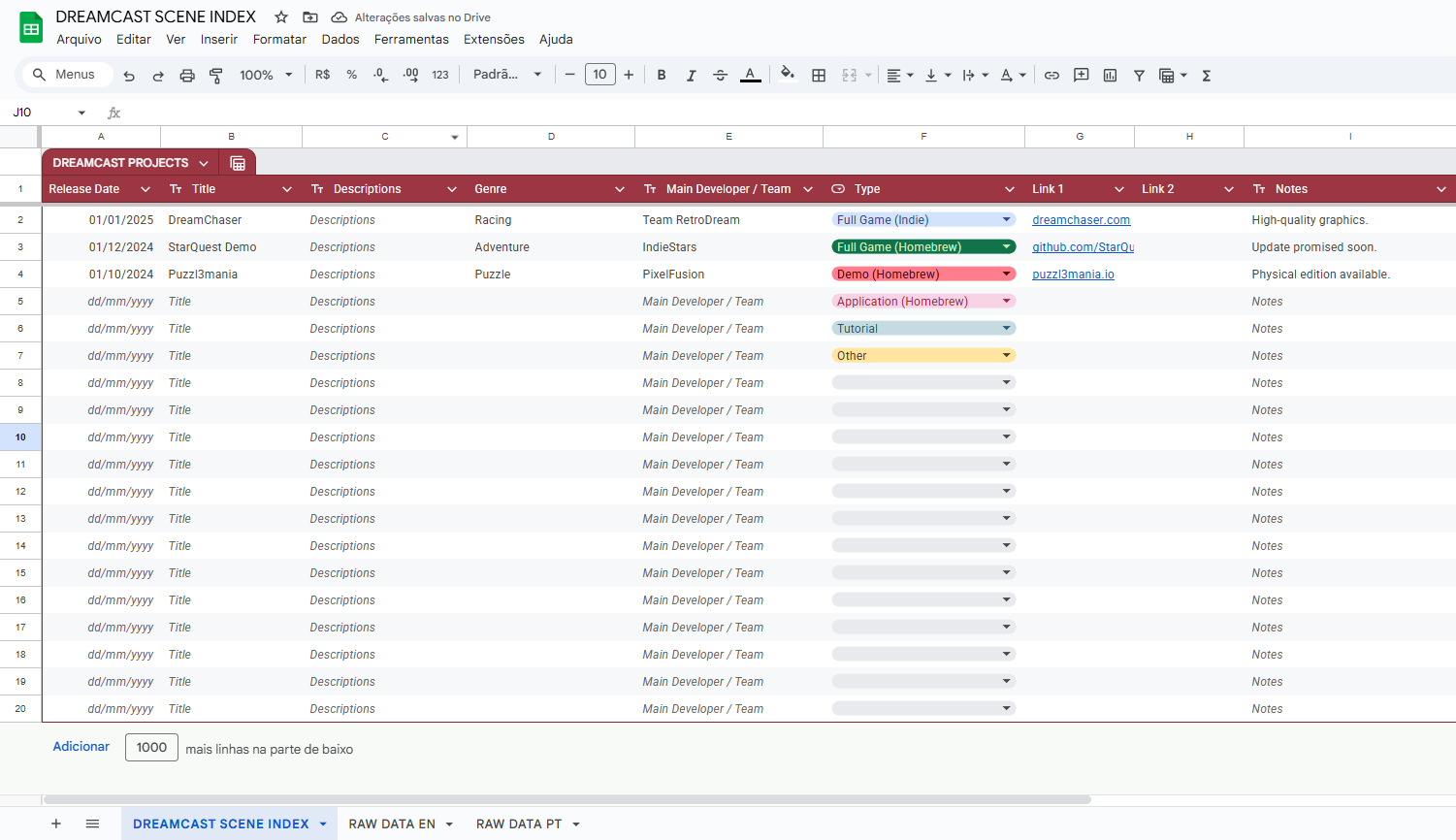Screen dimensions: 1456x840
Task: Decrease decimal places
Action: click(381, 75)
